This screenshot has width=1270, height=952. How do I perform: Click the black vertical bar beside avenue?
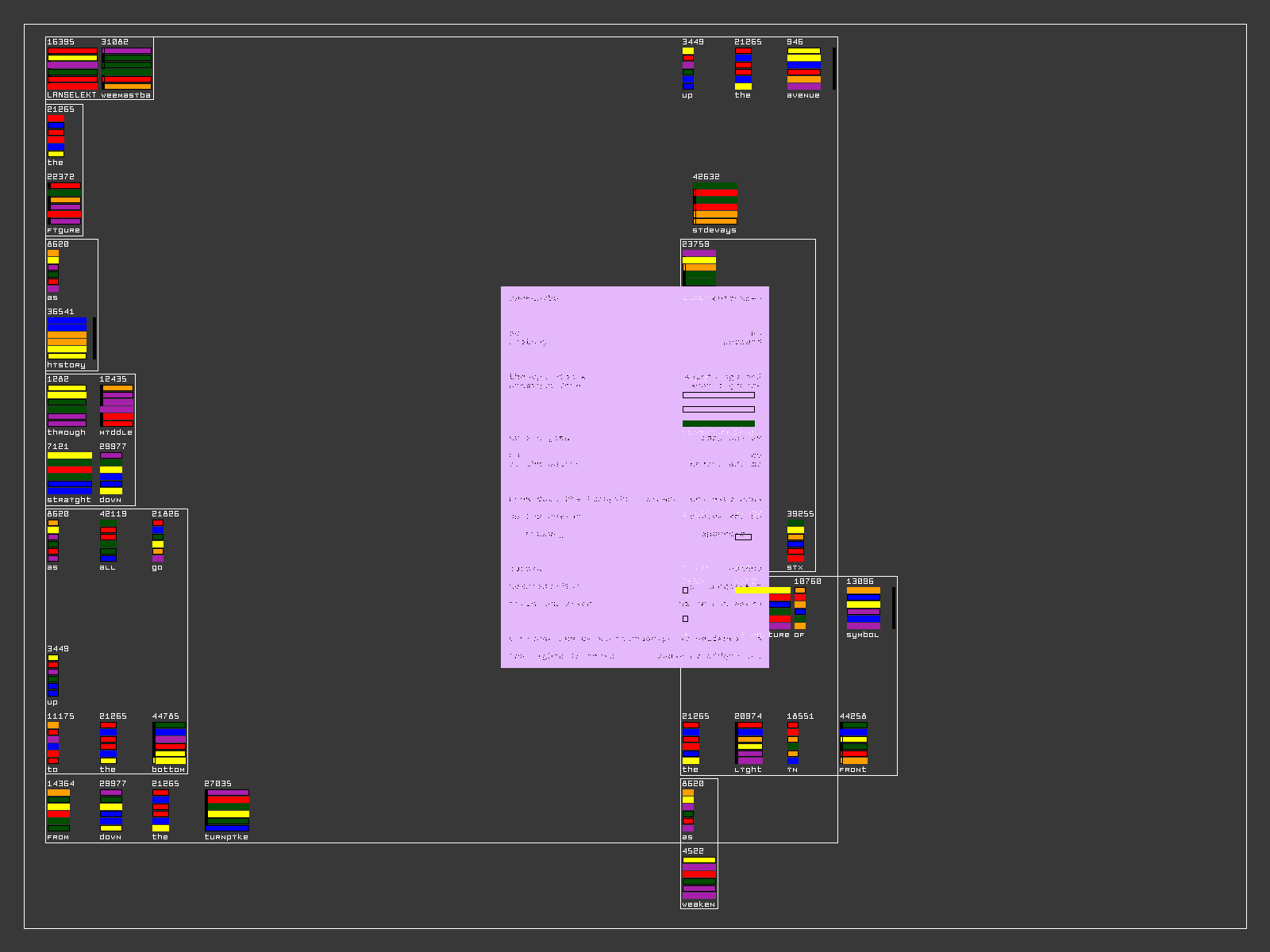833,68
